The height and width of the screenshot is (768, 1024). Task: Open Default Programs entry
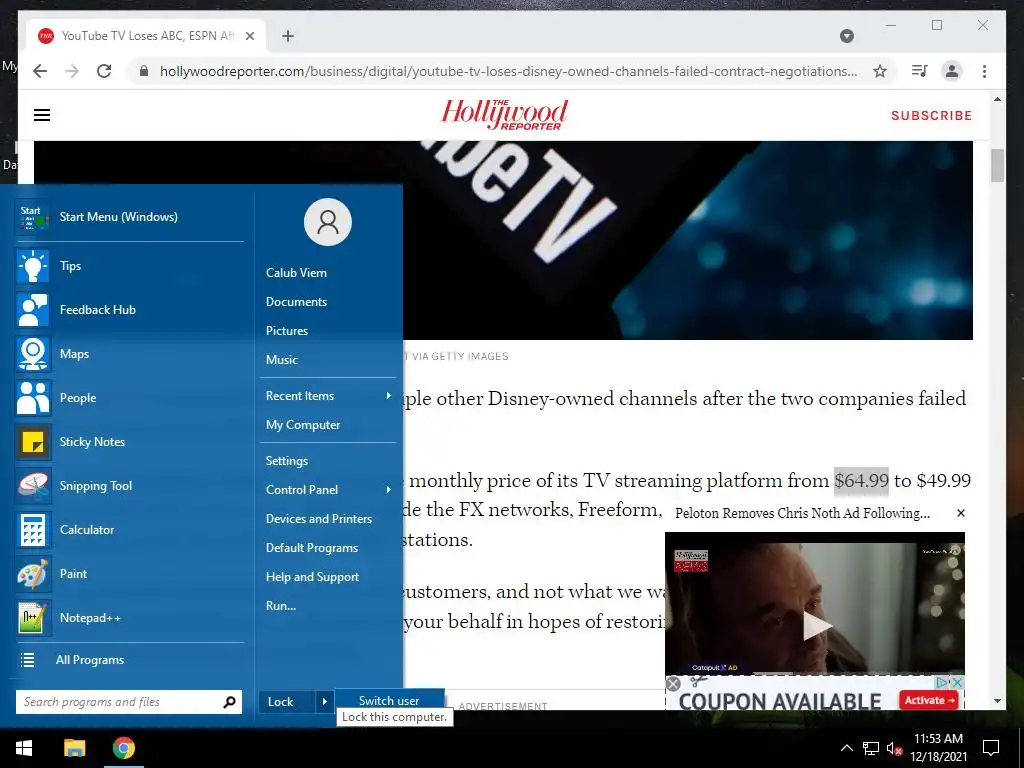pos(312,548)
